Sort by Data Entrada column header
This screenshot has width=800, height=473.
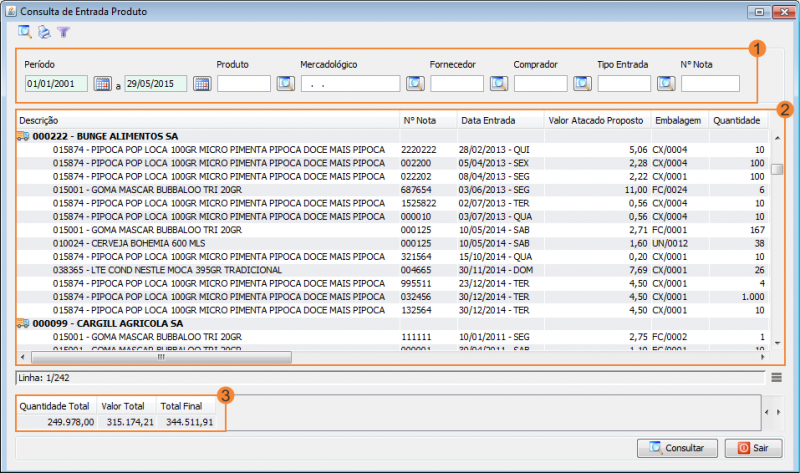click(501, 121)
